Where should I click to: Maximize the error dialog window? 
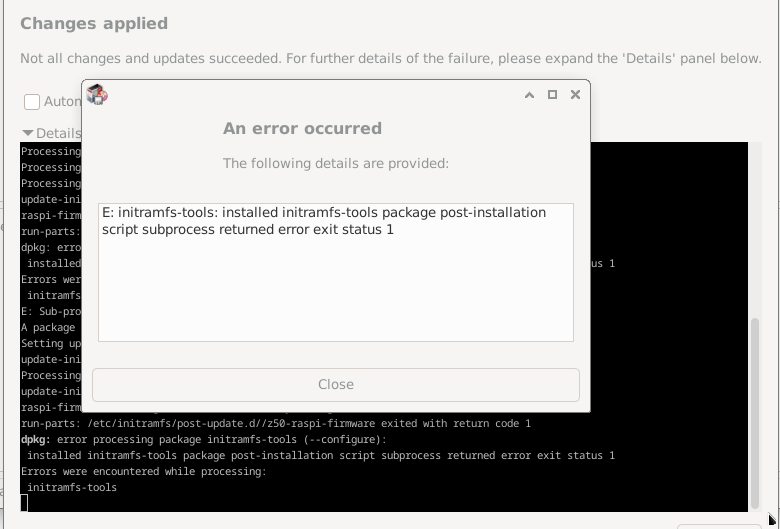pos(552,95)
